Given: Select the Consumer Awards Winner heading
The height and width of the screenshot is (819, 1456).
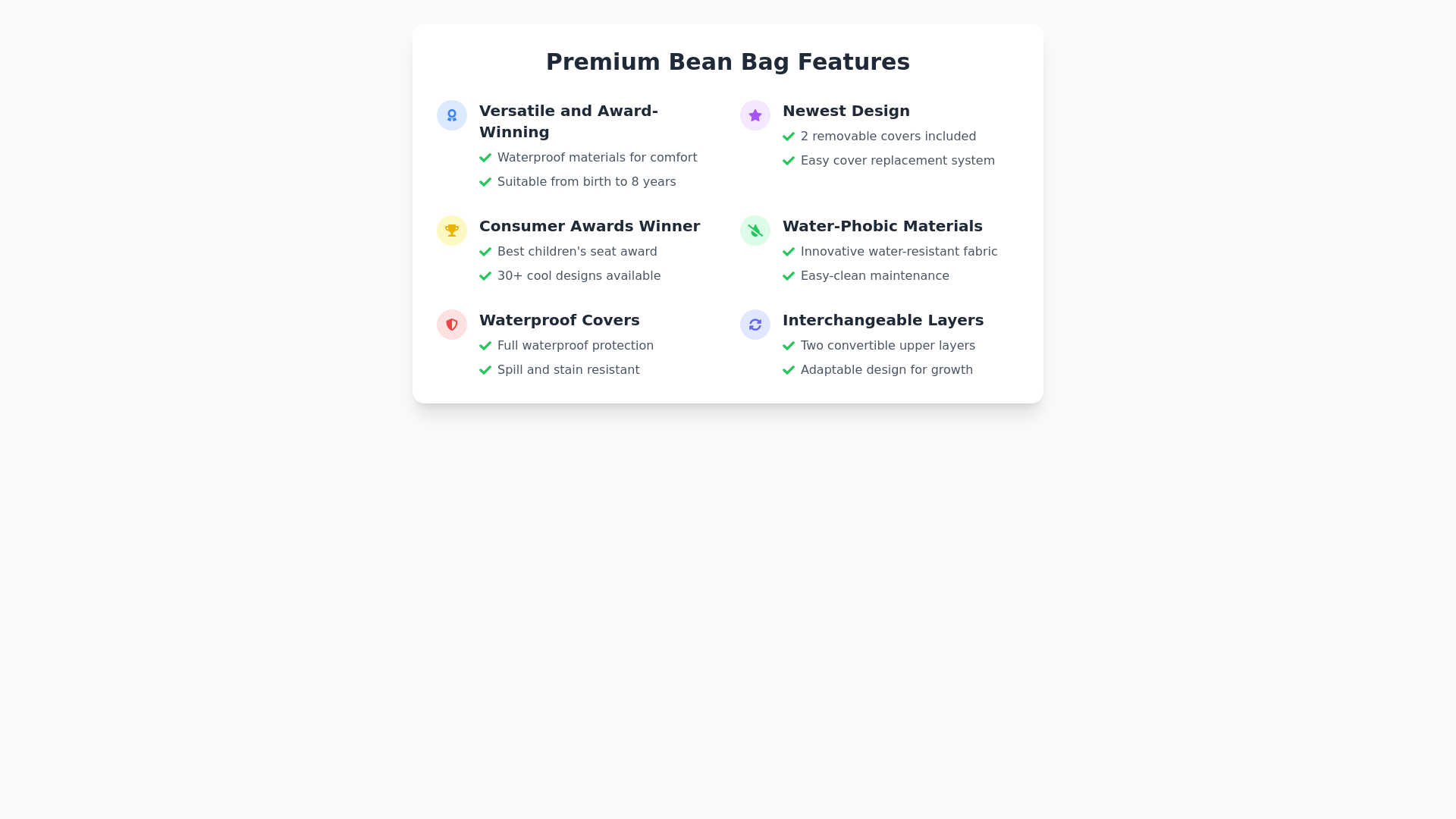Looking at the screenshot, I should [589, 226].
